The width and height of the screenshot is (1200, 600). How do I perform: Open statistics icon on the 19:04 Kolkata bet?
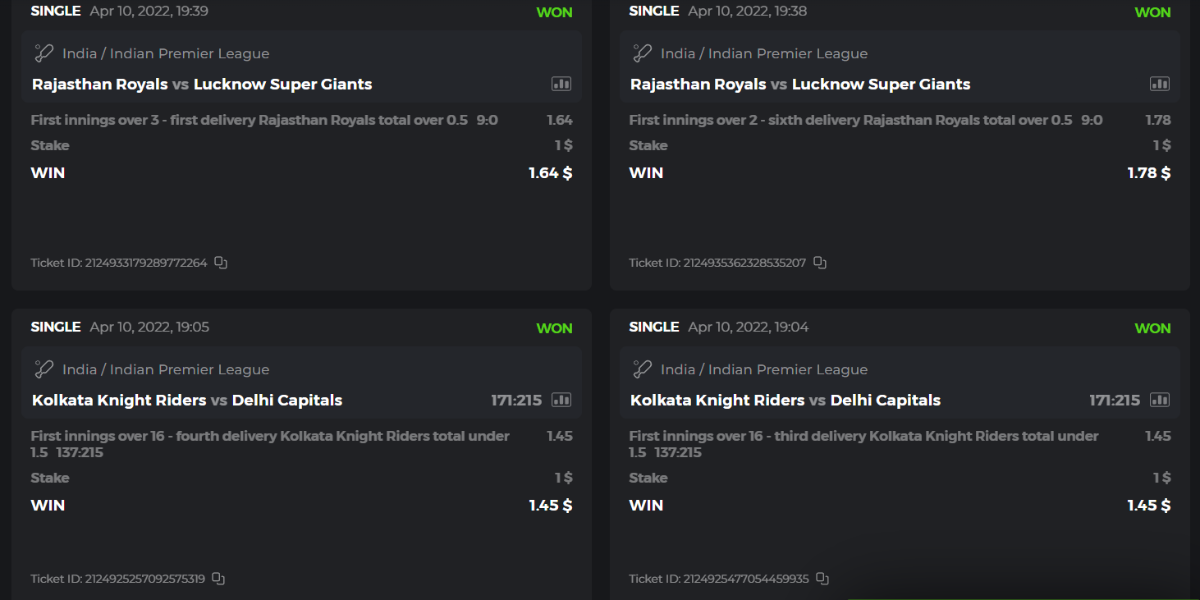tap(1159, 400)
